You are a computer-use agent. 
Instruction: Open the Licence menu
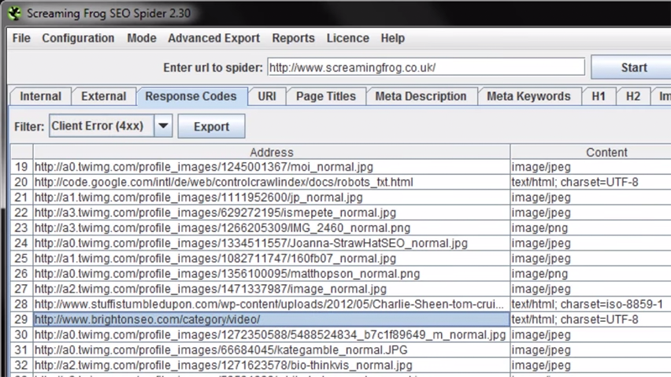[x=348, y=38]
